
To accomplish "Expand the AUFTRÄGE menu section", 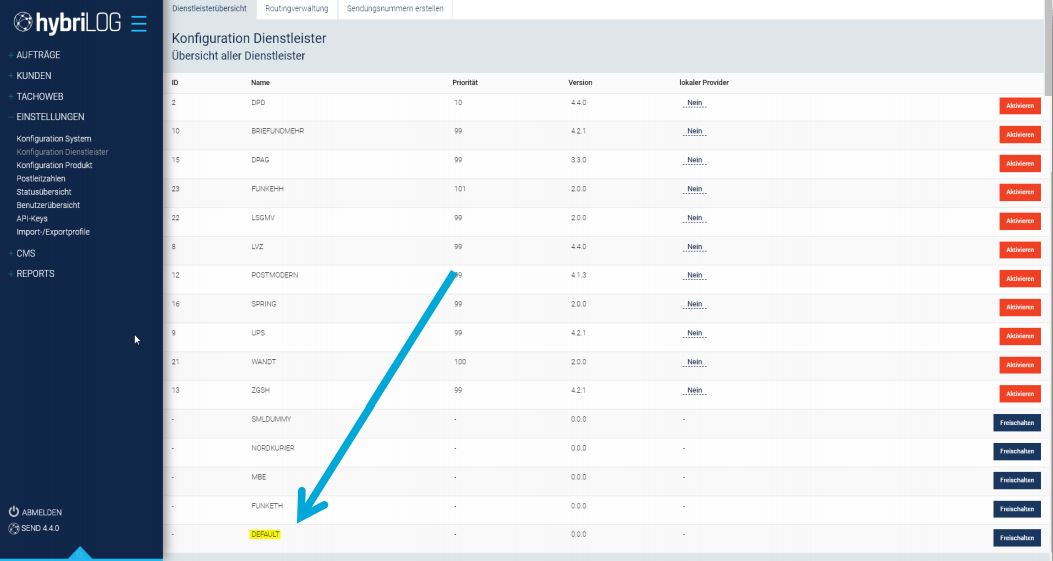I will (x=38, y=55).
